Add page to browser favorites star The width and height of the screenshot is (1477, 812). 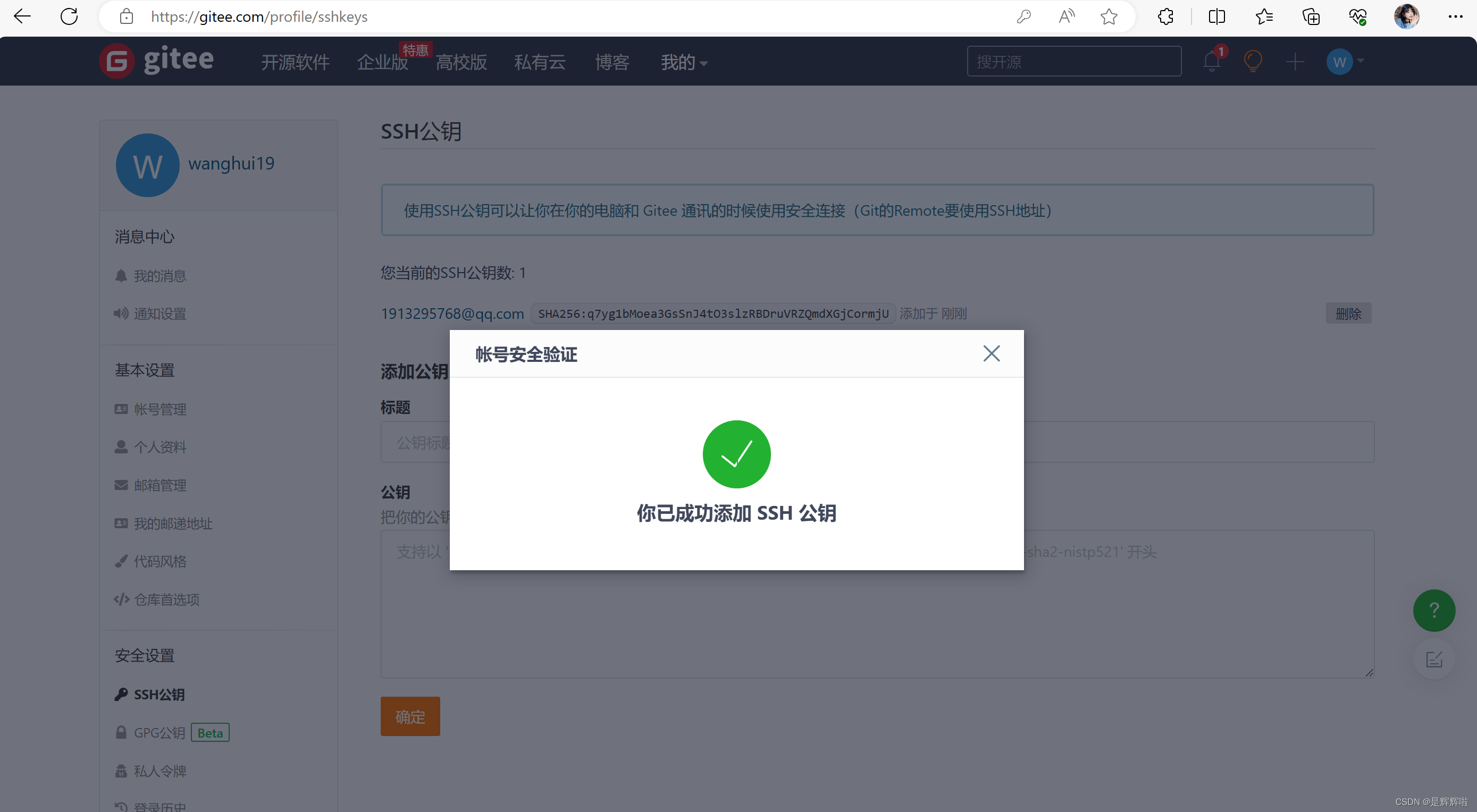1109,16
